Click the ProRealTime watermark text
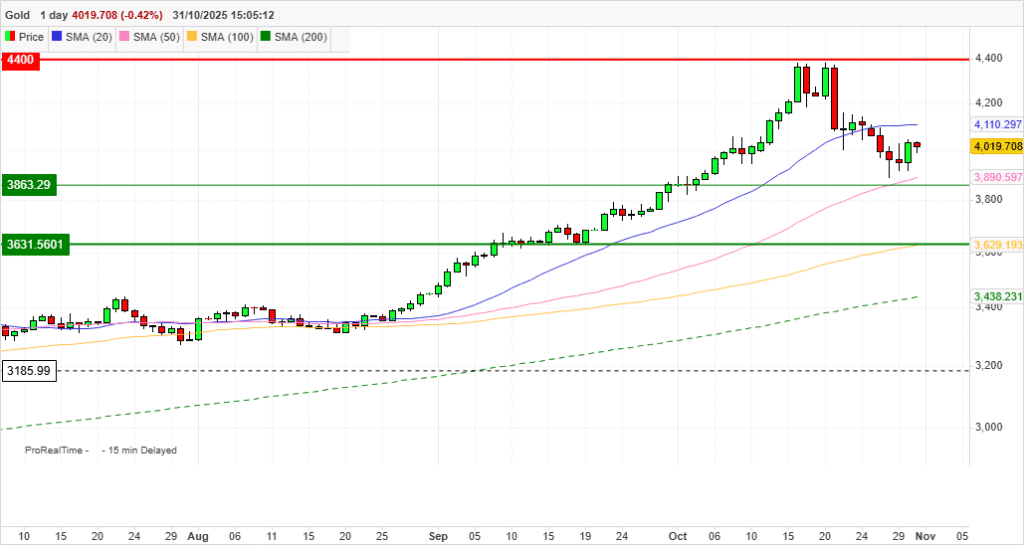The image size is (1024, 545). (x=58, y=450)
